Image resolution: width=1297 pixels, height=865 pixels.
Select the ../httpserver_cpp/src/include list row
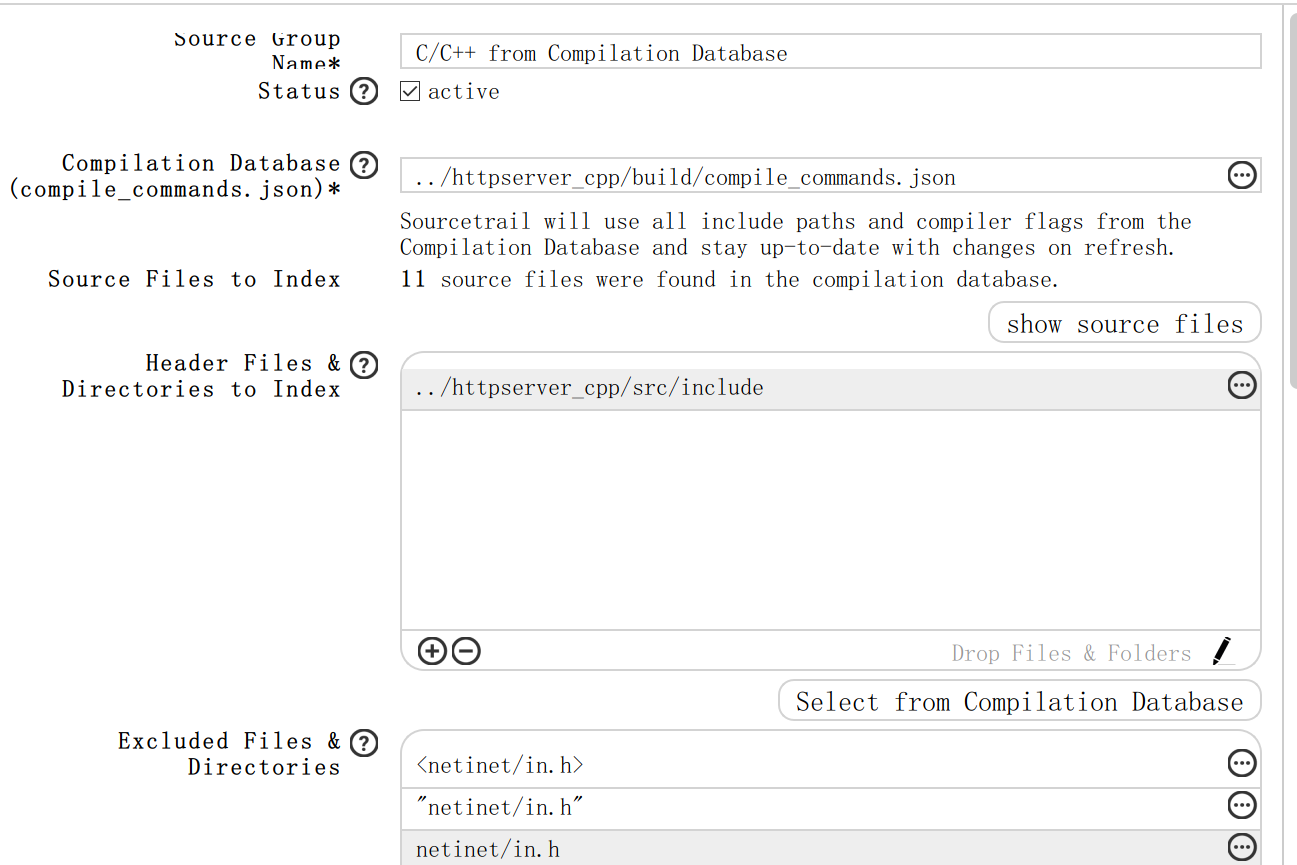(x=830, y=389)
